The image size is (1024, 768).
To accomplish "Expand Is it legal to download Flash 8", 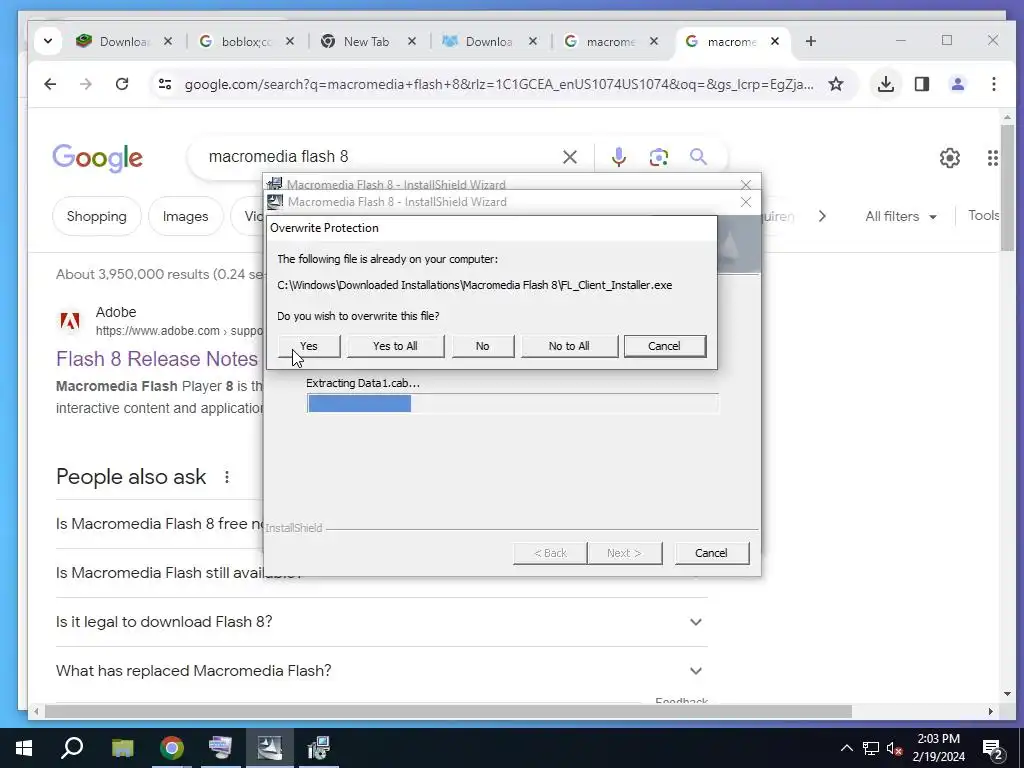I will pyautogui.click(x=382, y=622).
